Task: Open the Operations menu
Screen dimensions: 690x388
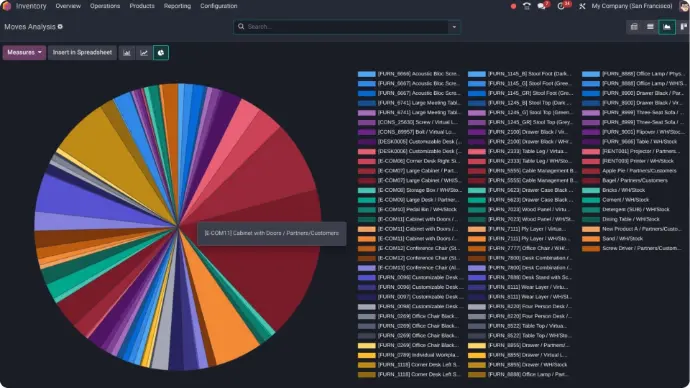Action: [x=105, y=6]
